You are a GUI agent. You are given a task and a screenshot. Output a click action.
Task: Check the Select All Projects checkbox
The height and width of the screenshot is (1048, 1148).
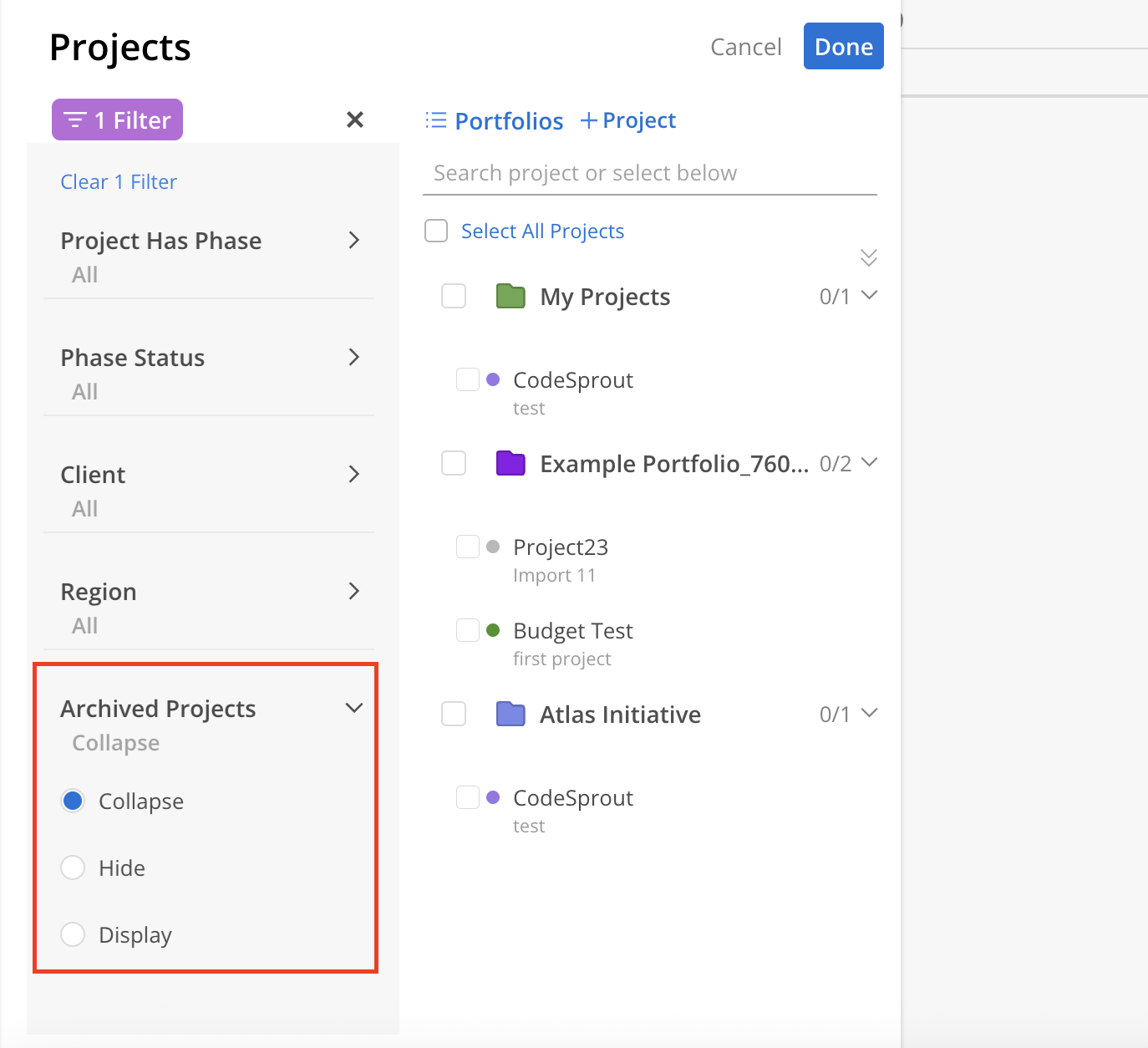(436, 231)
